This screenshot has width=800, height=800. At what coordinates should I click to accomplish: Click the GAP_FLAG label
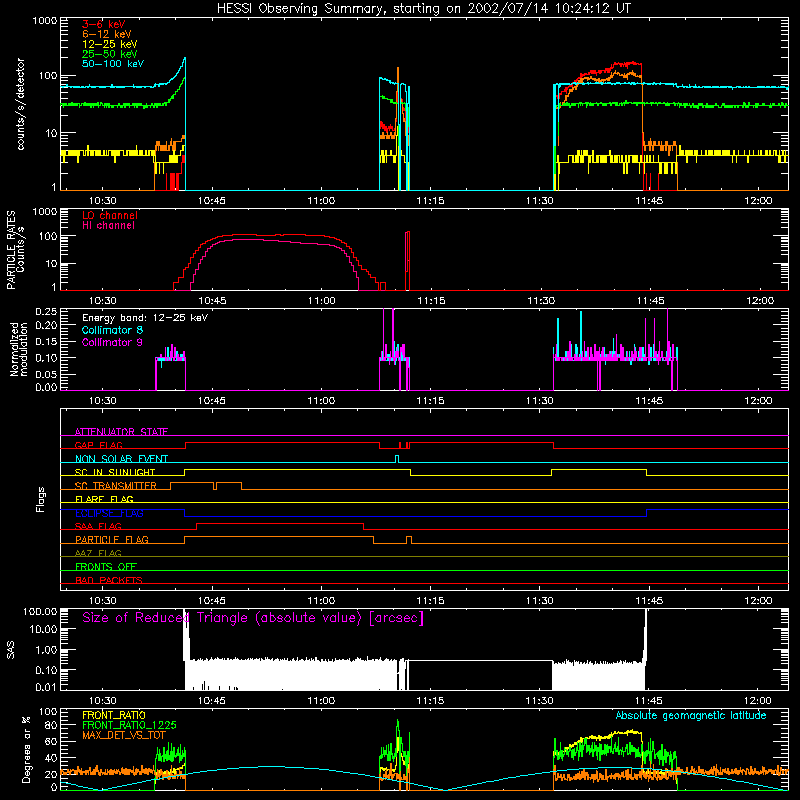98,445
